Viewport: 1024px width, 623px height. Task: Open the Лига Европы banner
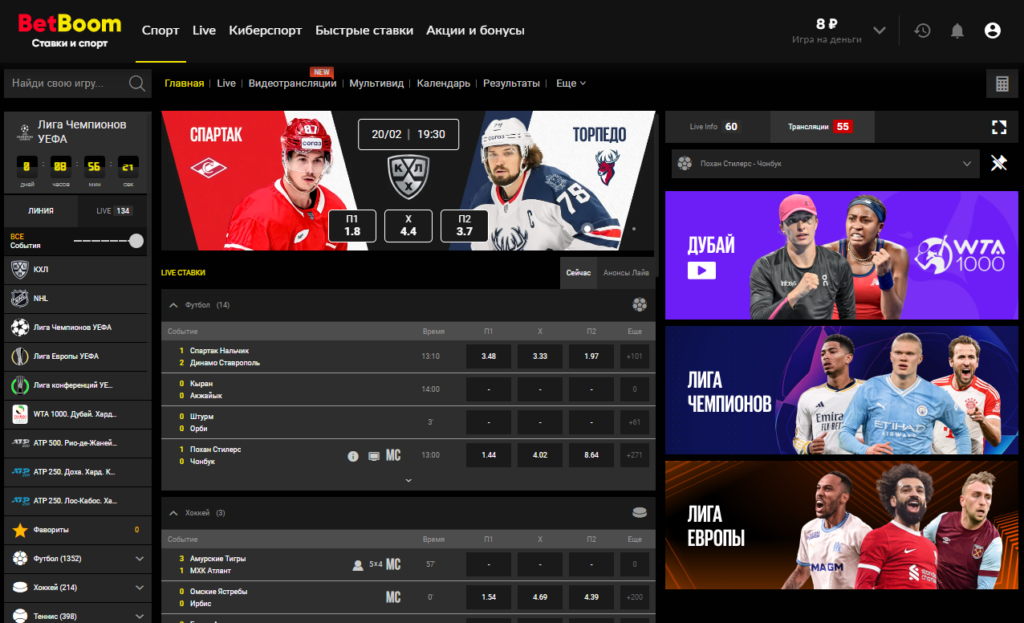click(841, 525)
